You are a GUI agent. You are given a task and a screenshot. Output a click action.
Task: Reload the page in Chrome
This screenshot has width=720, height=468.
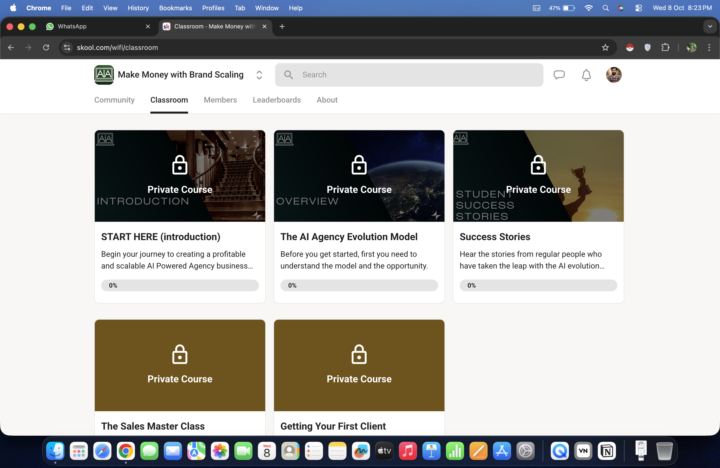[46, 47]
